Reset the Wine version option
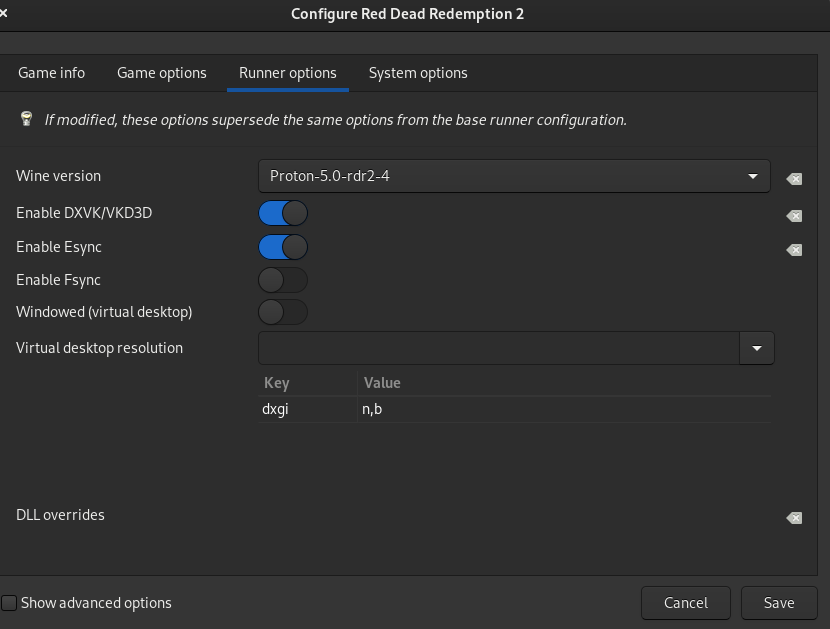The height and width of the screenshot is (629, 830). 794,179
